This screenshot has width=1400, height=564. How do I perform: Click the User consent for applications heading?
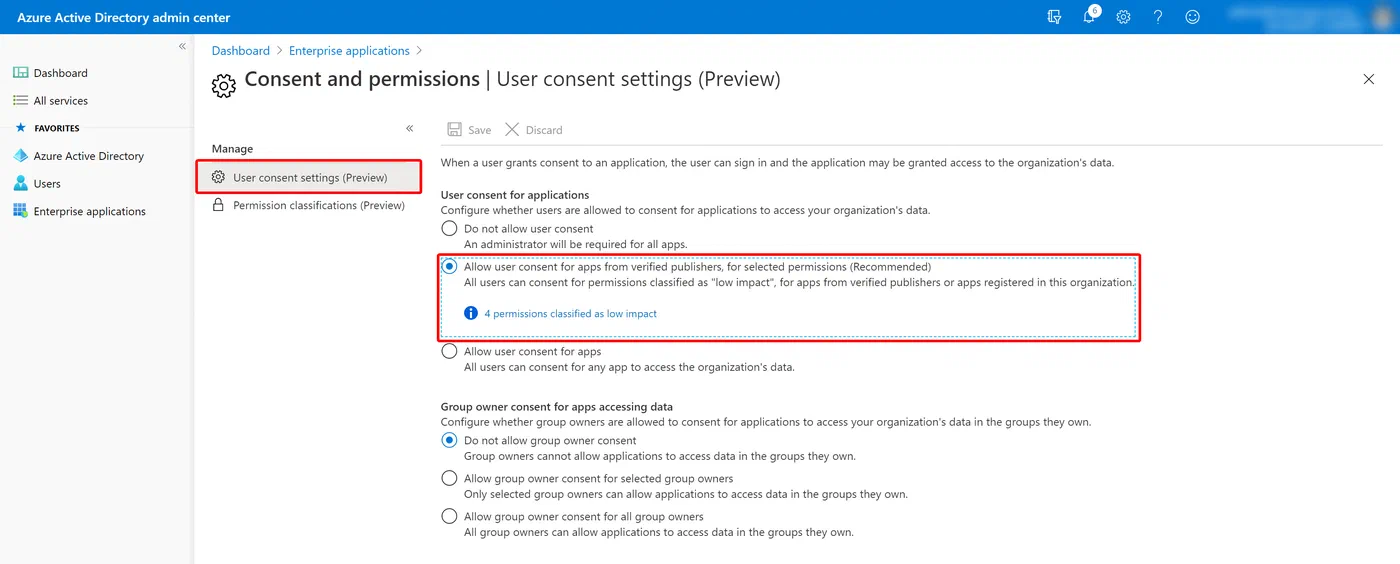515,195
